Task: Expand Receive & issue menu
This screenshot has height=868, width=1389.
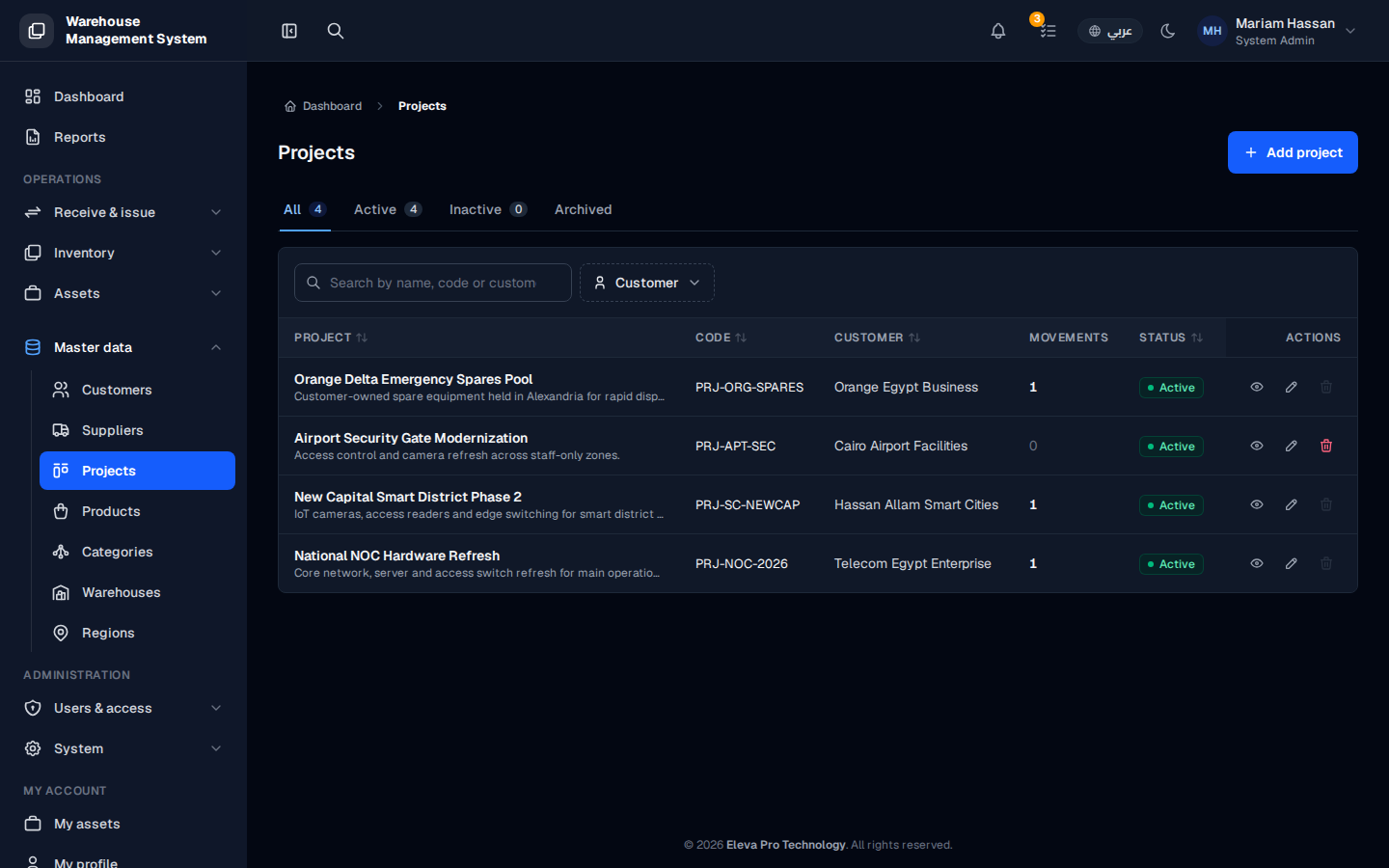Action: 123,212
